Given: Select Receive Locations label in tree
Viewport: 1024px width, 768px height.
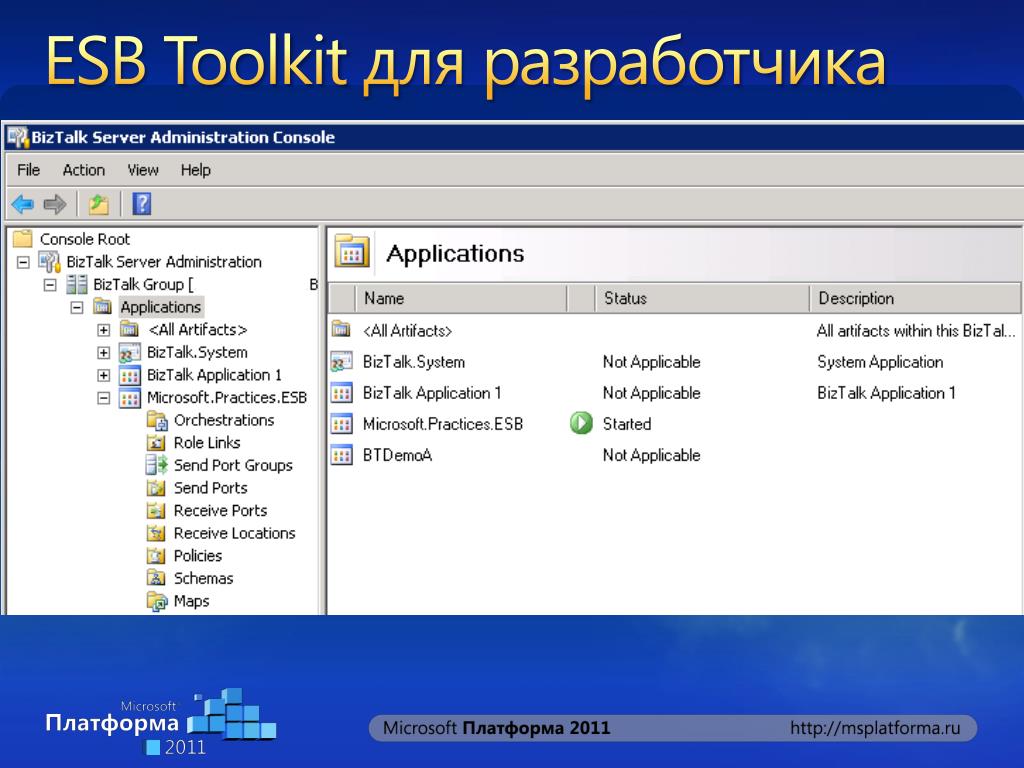Looking at the screenshot, I should click(x=234, y=534).
